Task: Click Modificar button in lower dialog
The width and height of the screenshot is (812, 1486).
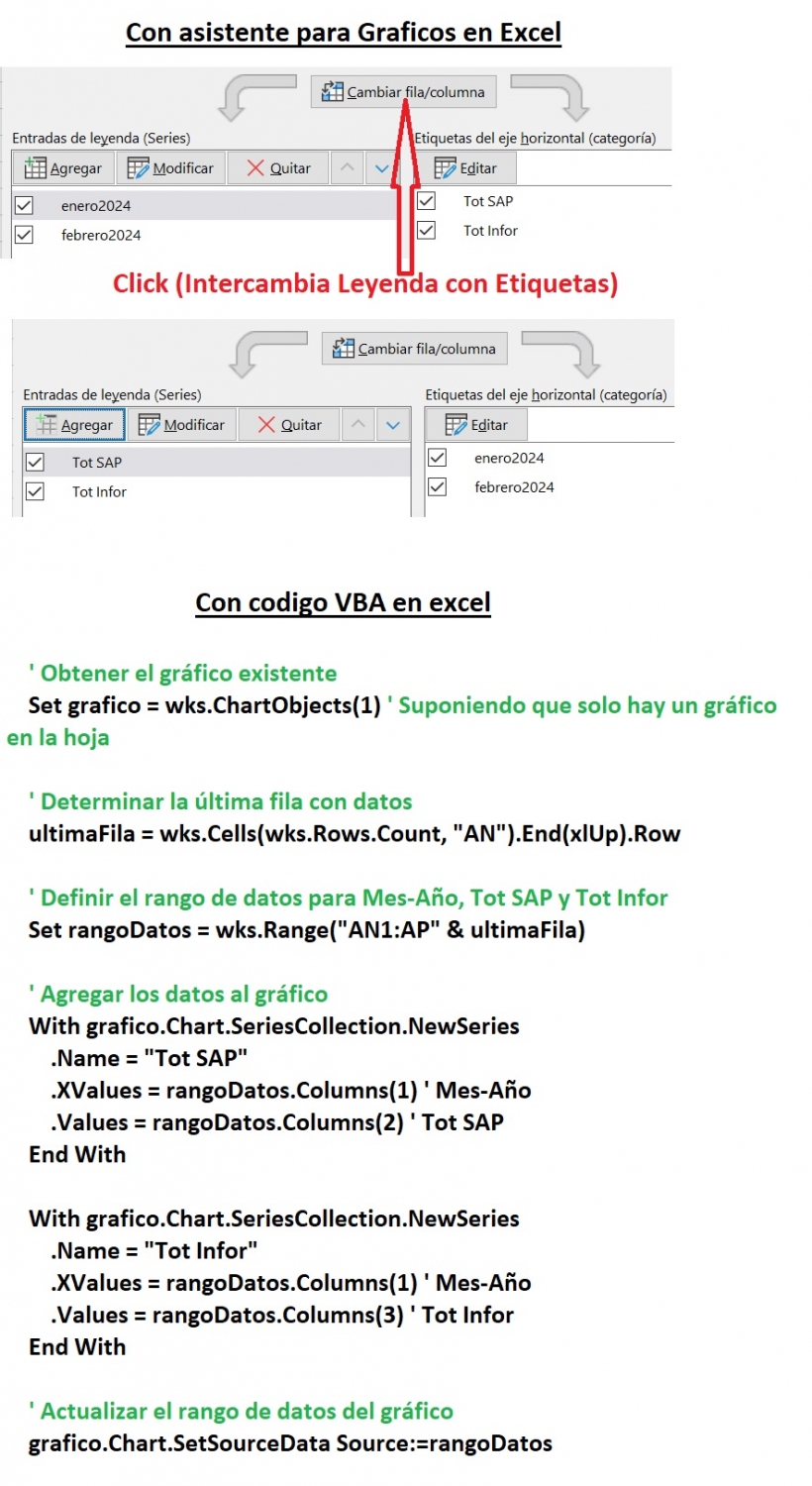Action: [x=182, y=425]
